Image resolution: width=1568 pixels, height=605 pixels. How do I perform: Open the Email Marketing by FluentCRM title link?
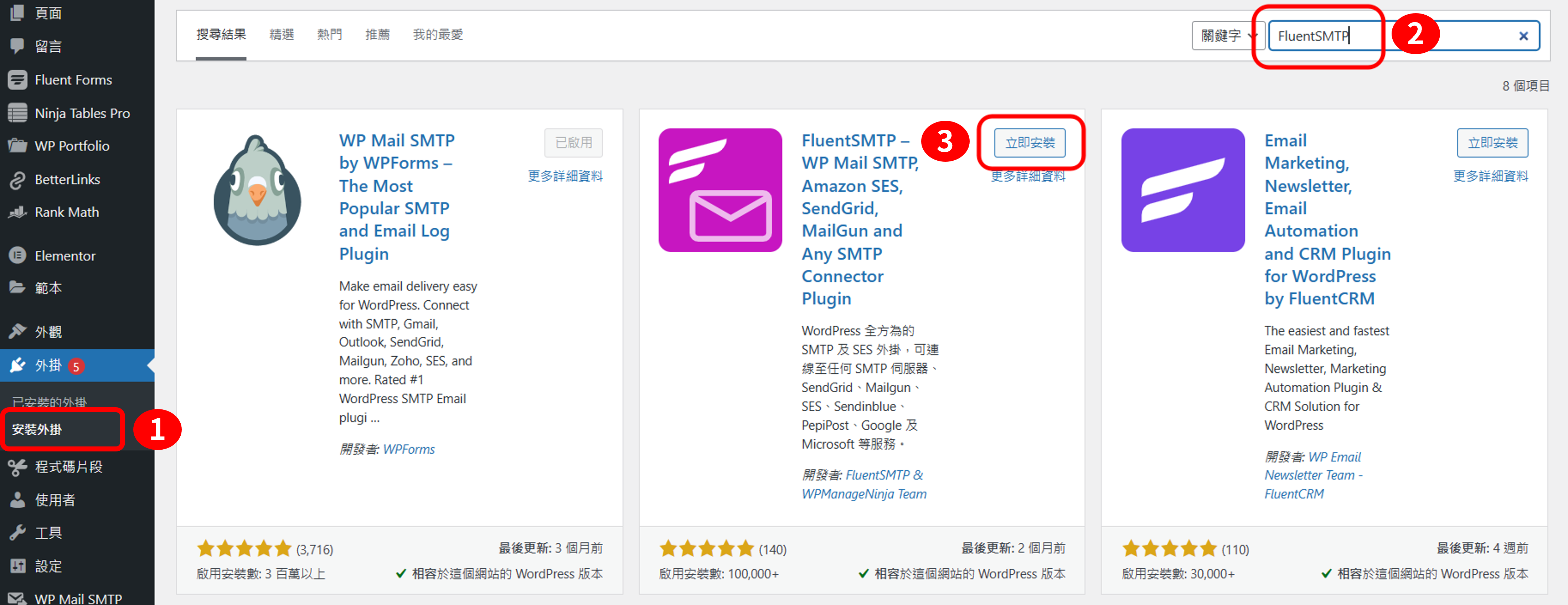(x=1327, y=219)
